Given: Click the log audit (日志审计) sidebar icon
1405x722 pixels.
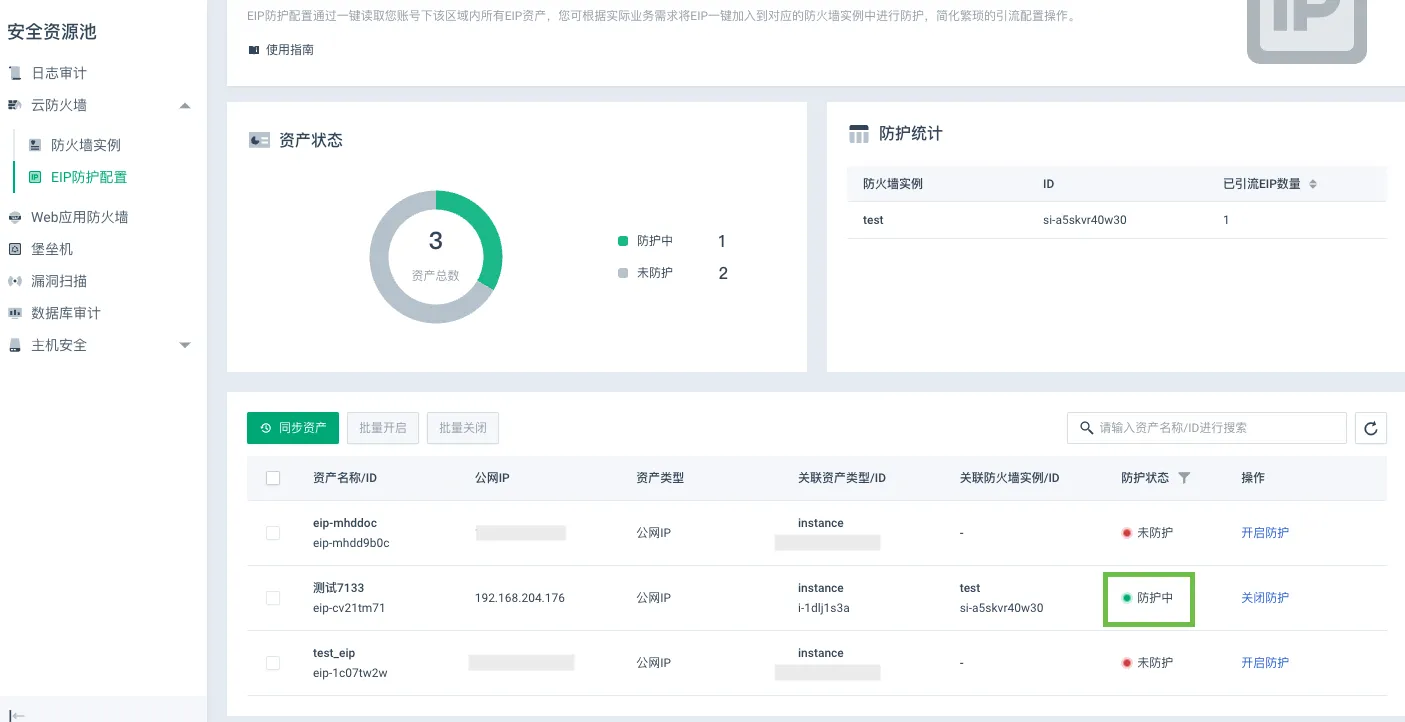Looking at the screenshot, I should point(15,73).
